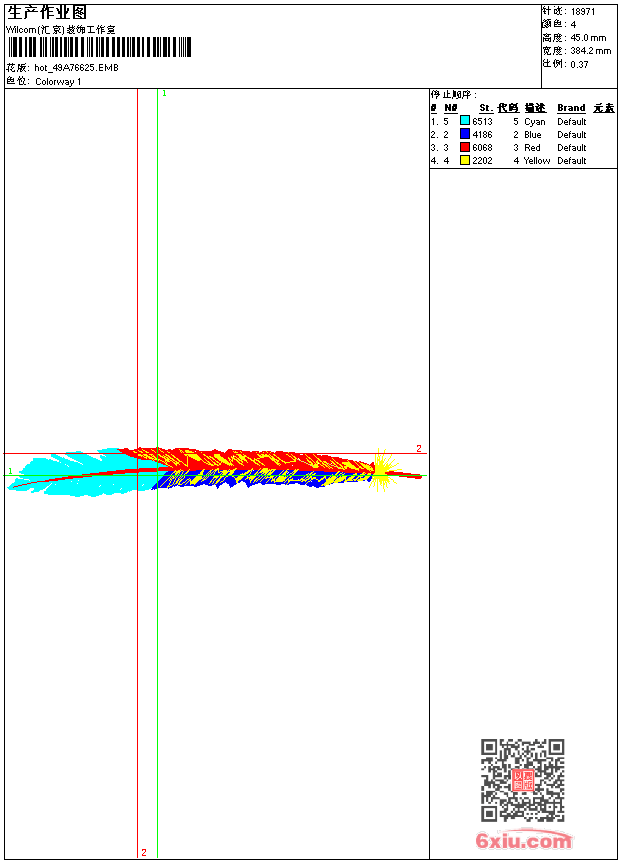This screenshot has height=860, width=620.
Task: Click the barcode below the Wilcom title
Action: (99, 47)
